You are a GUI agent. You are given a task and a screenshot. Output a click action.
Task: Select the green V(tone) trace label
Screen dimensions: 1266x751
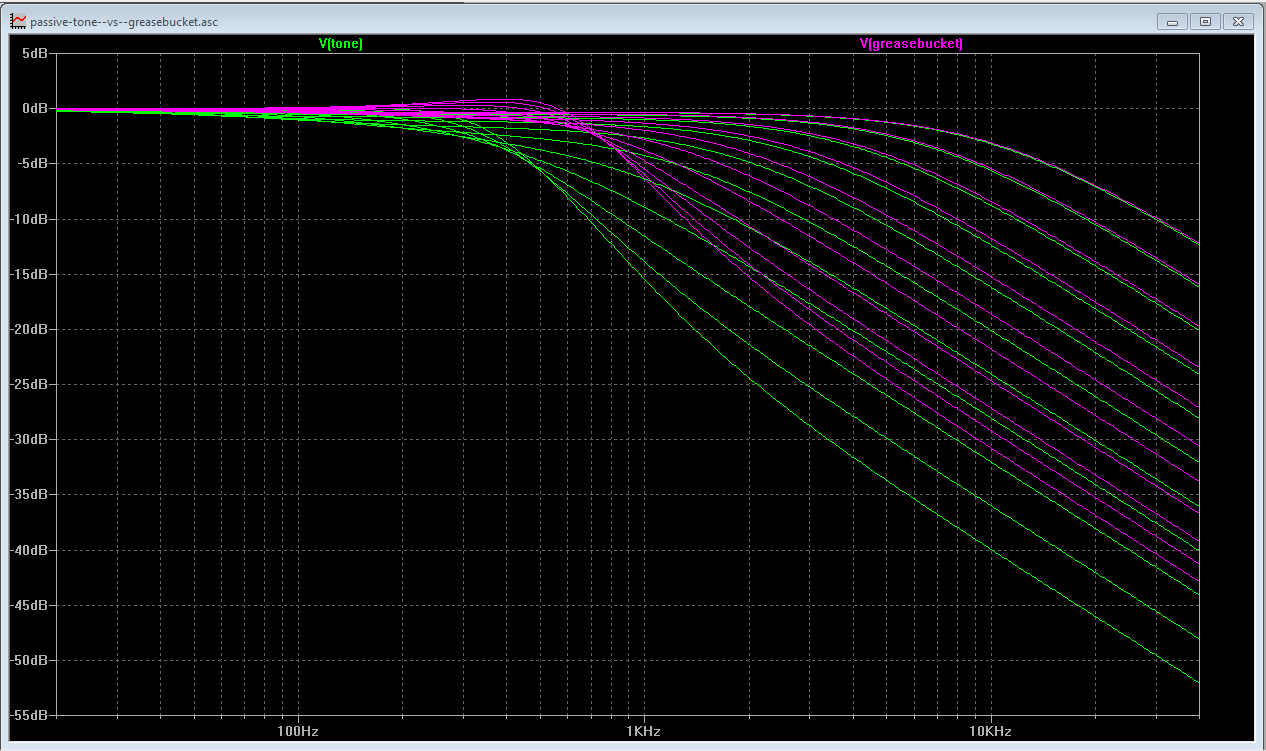[340, 44]
